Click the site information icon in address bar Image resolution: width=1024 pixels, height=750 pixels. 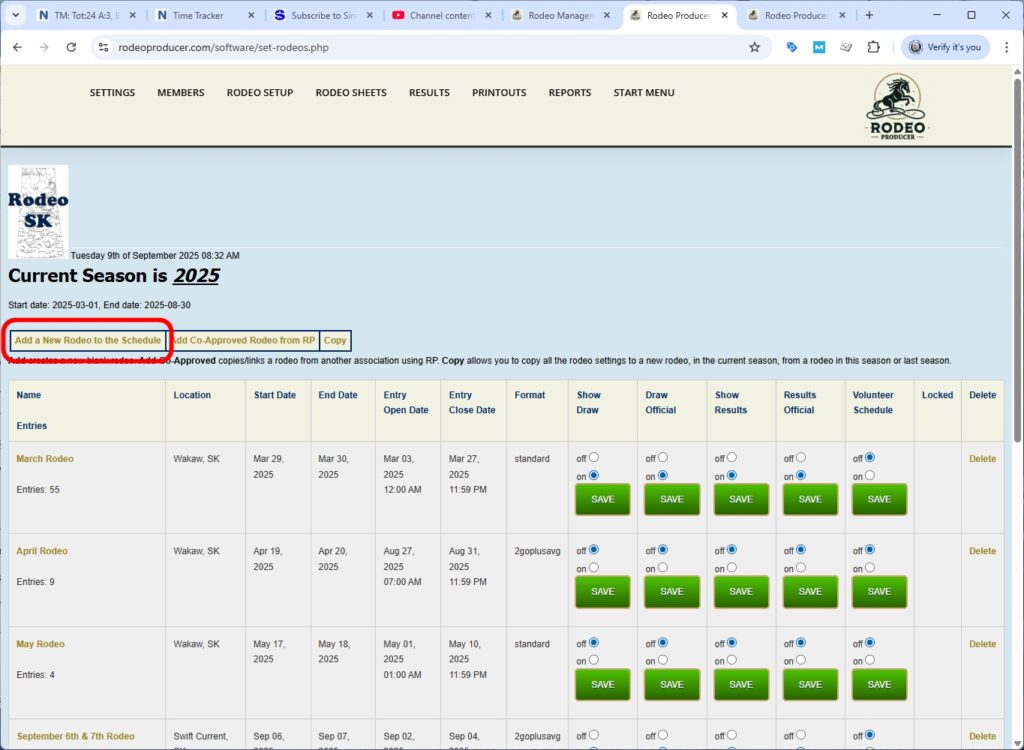click(x=103, y=47)
